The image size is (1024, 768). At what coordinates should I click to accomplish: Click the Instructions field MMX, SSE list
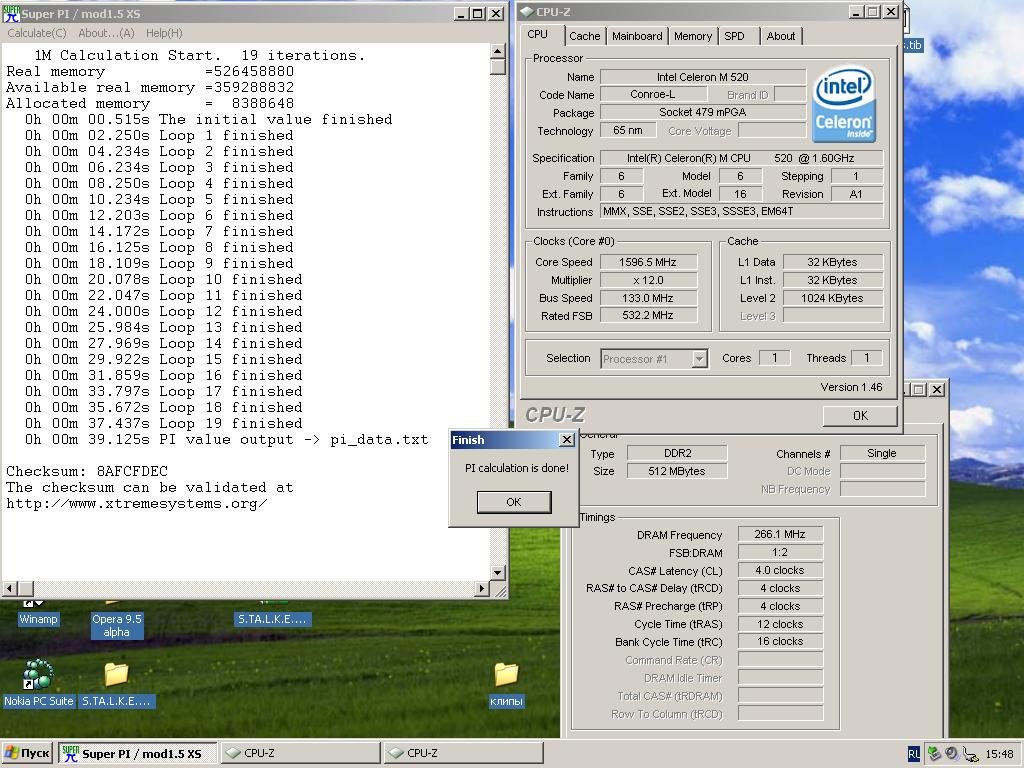click(x=742, y=212)
